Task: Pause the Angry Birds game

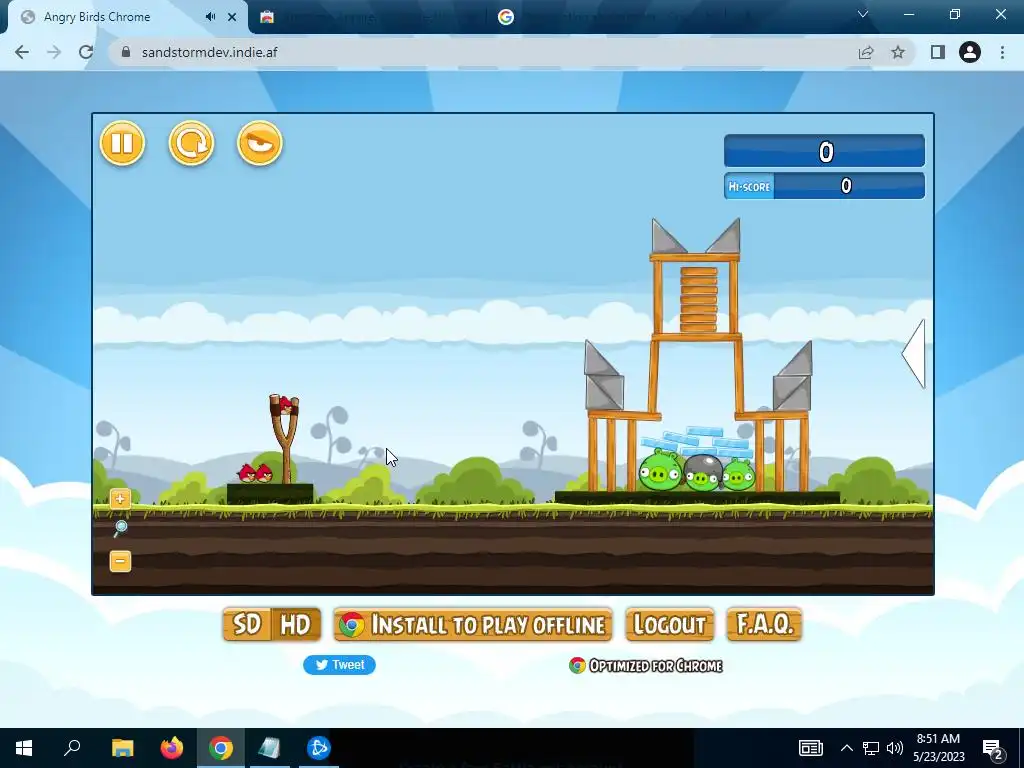Action: [x=122, y=143]
